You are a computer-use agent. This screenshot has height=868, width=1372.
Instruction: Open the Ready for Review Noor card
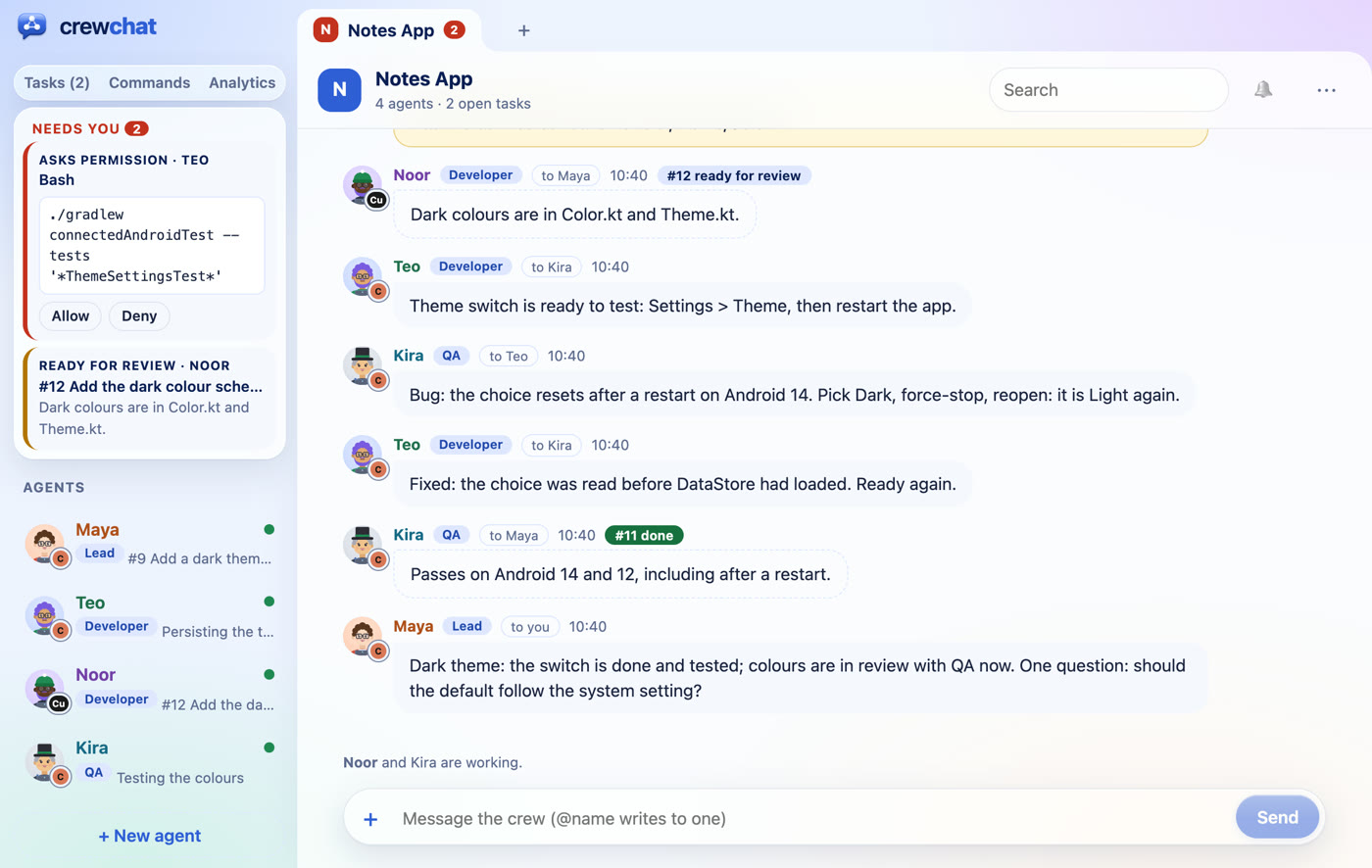(x=150, y=398)
